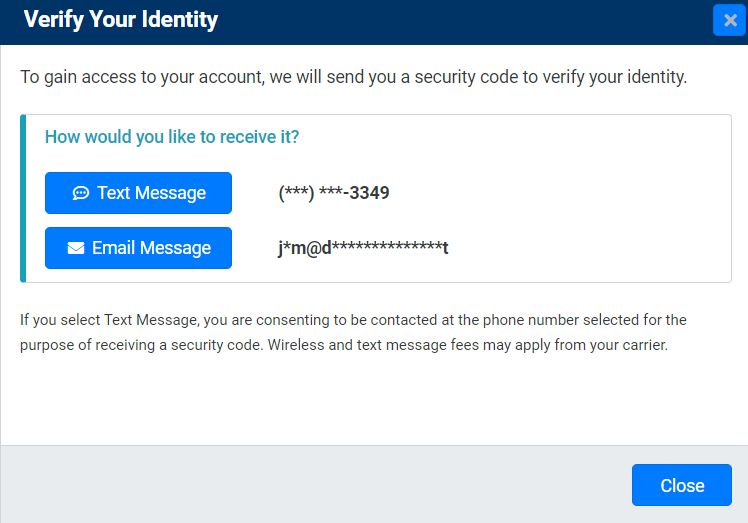Click the masked email address j*m@d
Screen dimensions: 748x523
362,248
